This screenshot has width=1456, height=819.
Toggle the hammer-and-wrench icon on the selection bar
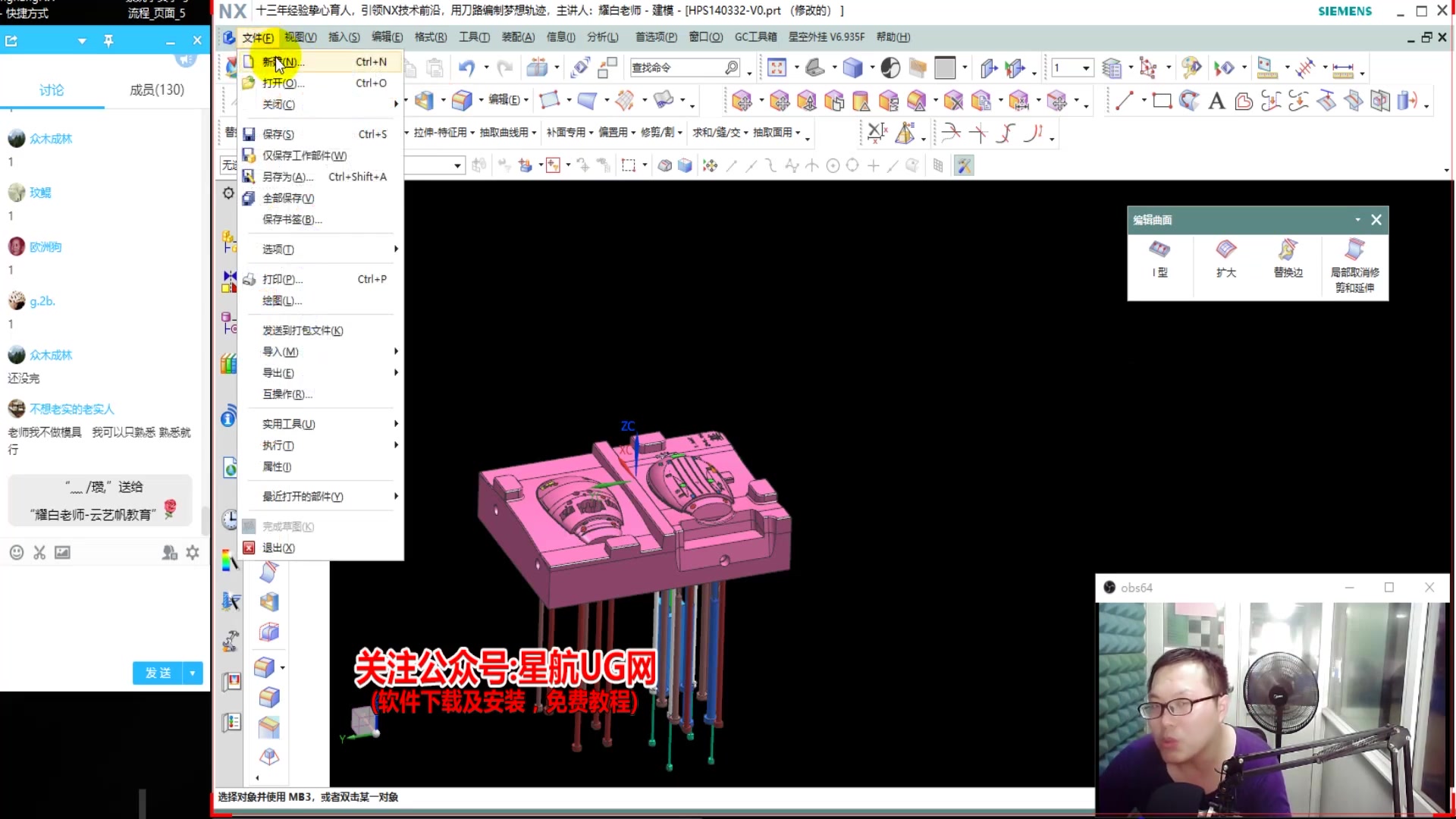click(964, 165)
